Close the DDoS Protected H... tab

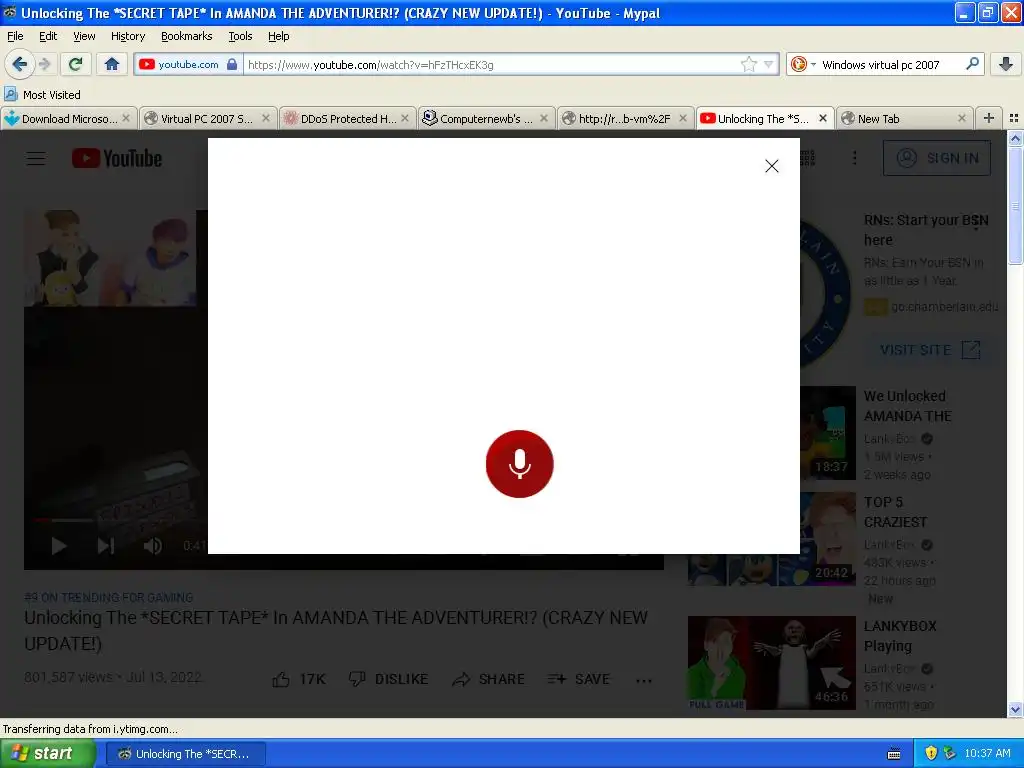[x=405, y=118]
